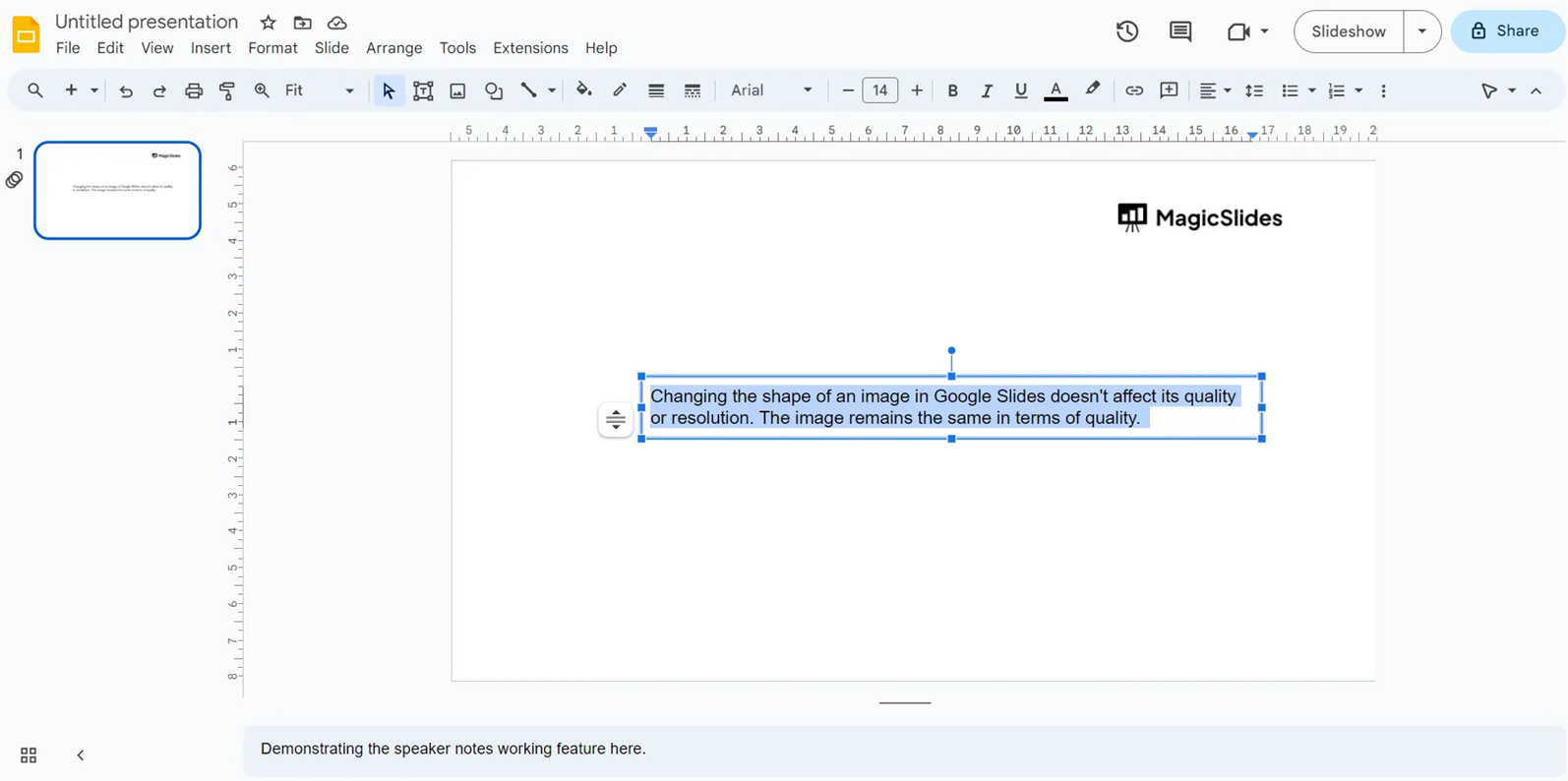
Task: Click the print icon
Action: coord(194,90)
